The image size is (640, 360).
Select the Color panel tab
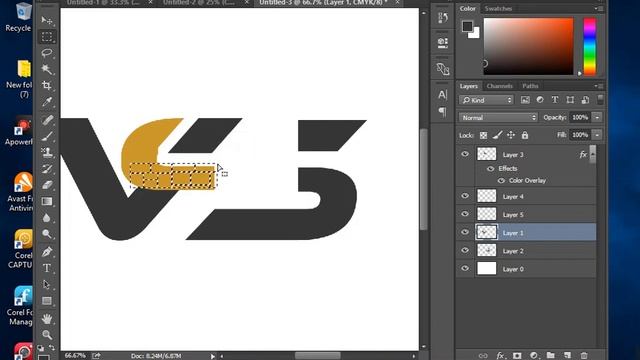point(467,9)
